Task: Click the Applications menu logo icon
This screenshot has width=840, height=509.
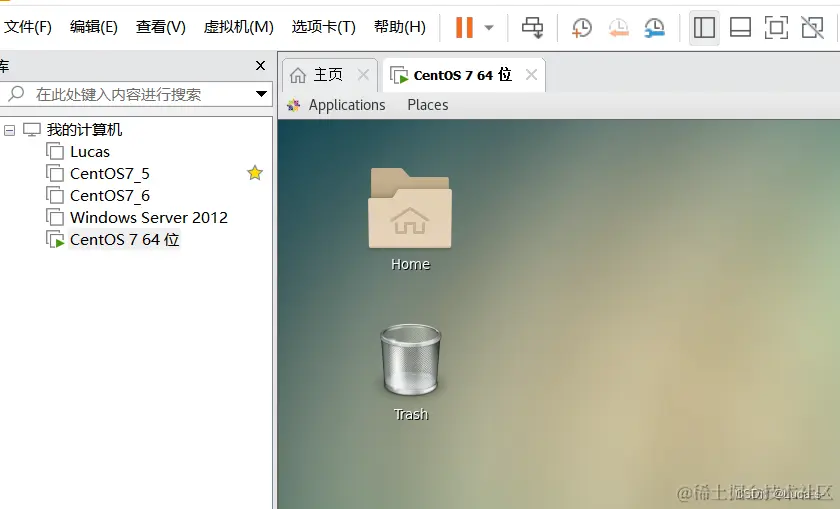Action: point(294,105)
